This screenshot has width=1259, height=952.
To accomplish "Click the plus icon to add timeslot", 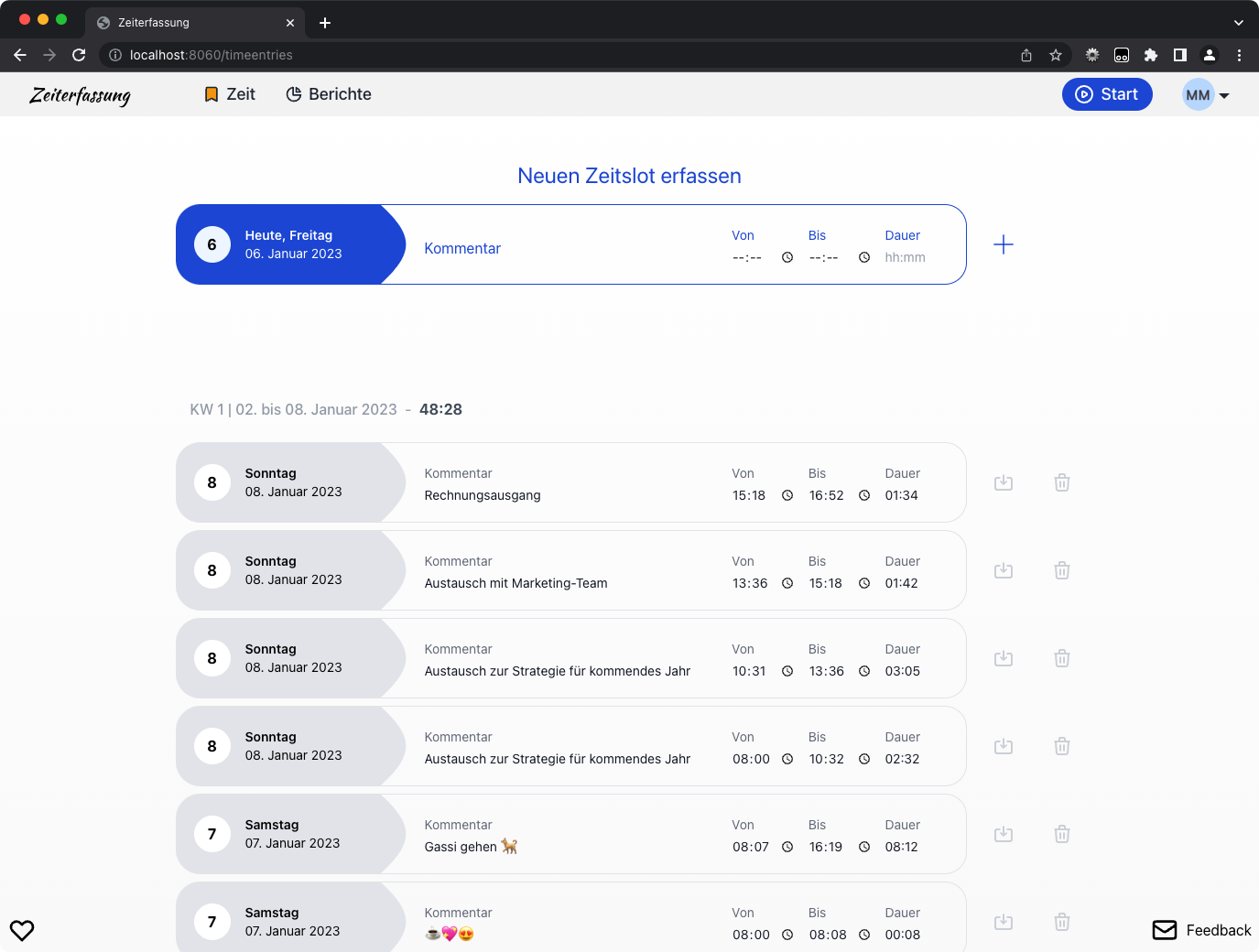I will coord(1004,244).
